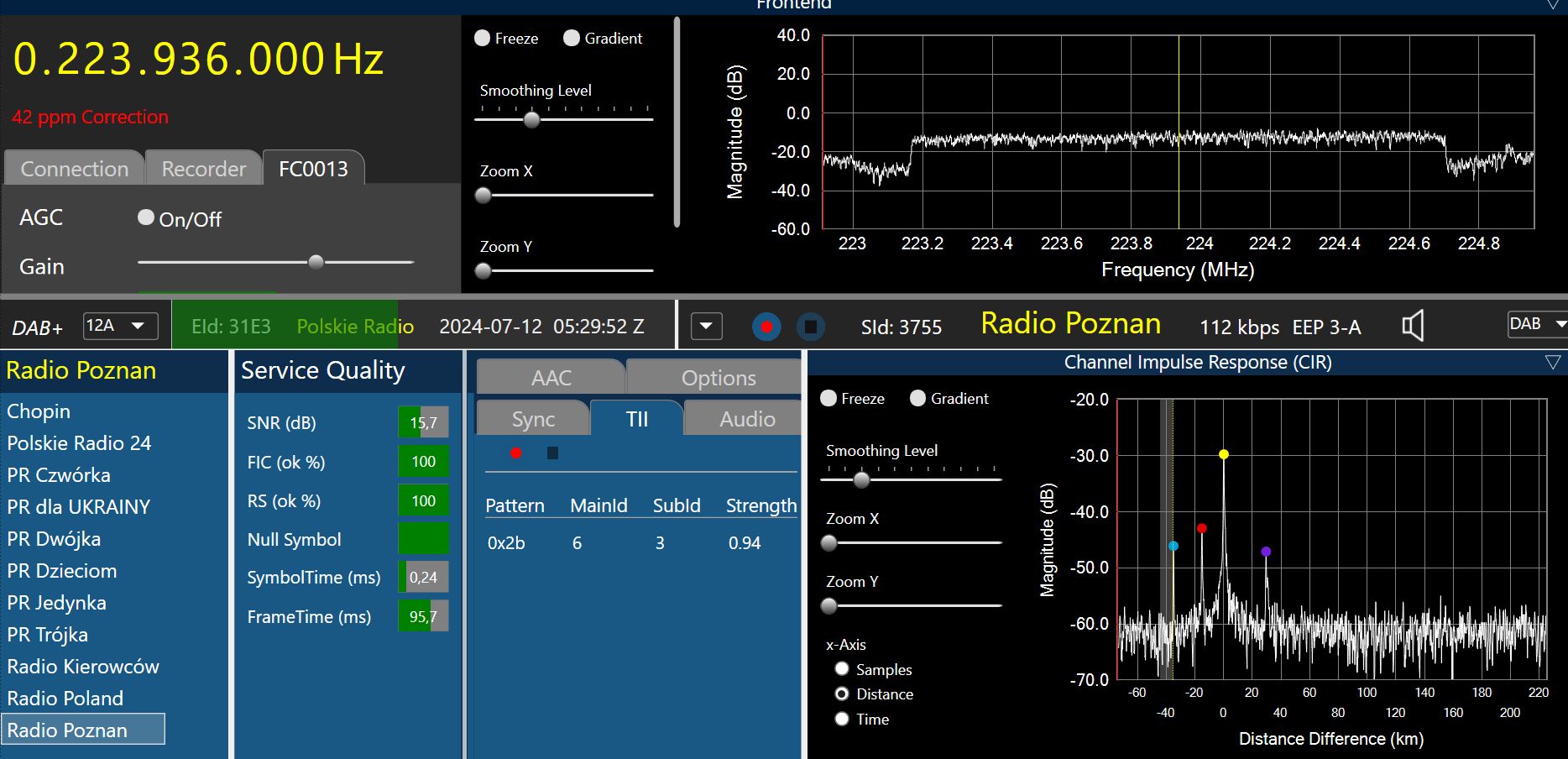1568x759 pixels.
Task: Click the Gain slider handle
Action: (x=316, y=262)
